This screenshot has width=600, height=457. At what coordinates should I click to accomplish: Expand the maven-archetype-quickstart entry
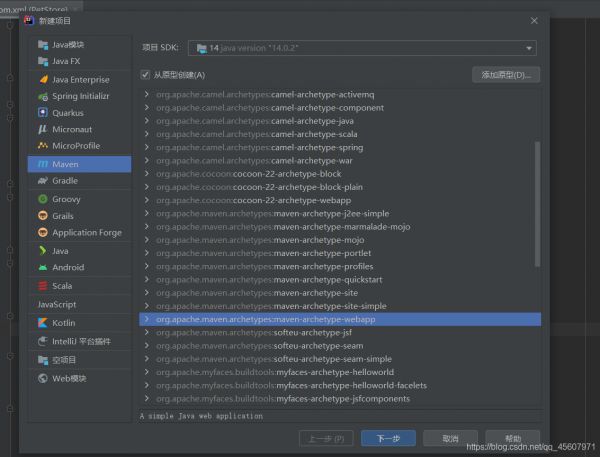[x=147, y=279]
